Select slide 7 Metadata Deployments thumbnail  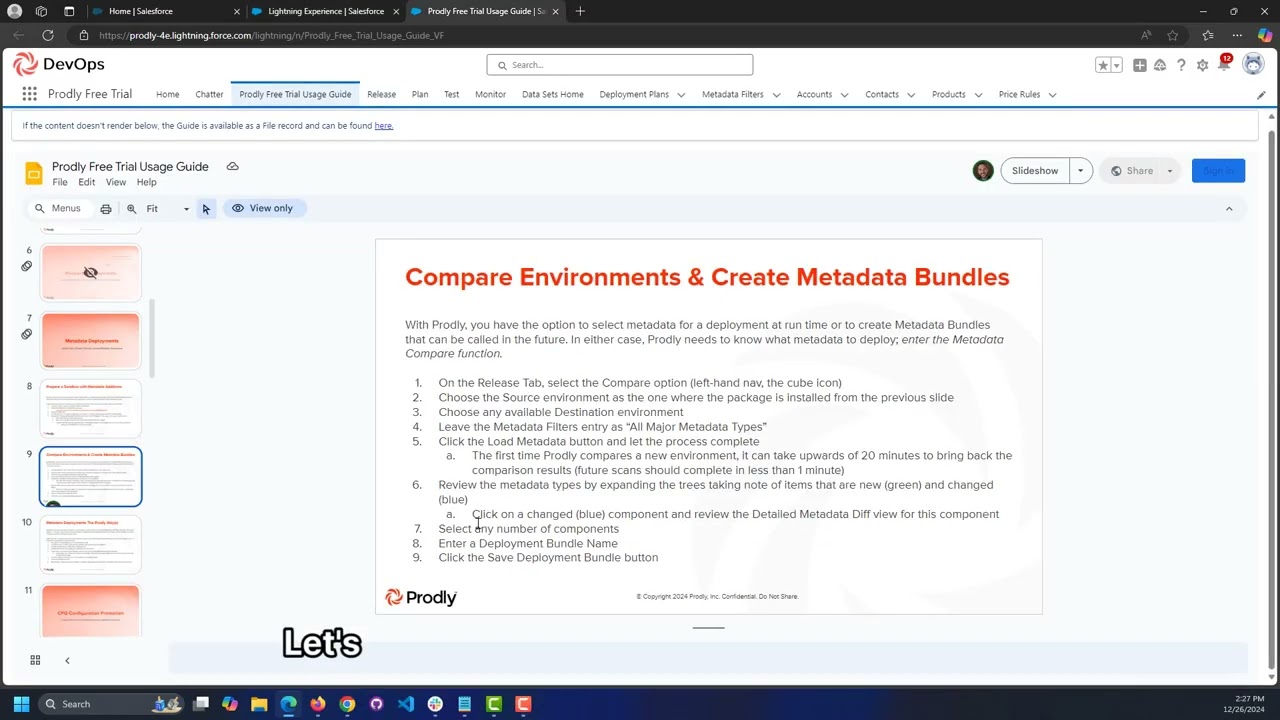coord(91,340)
